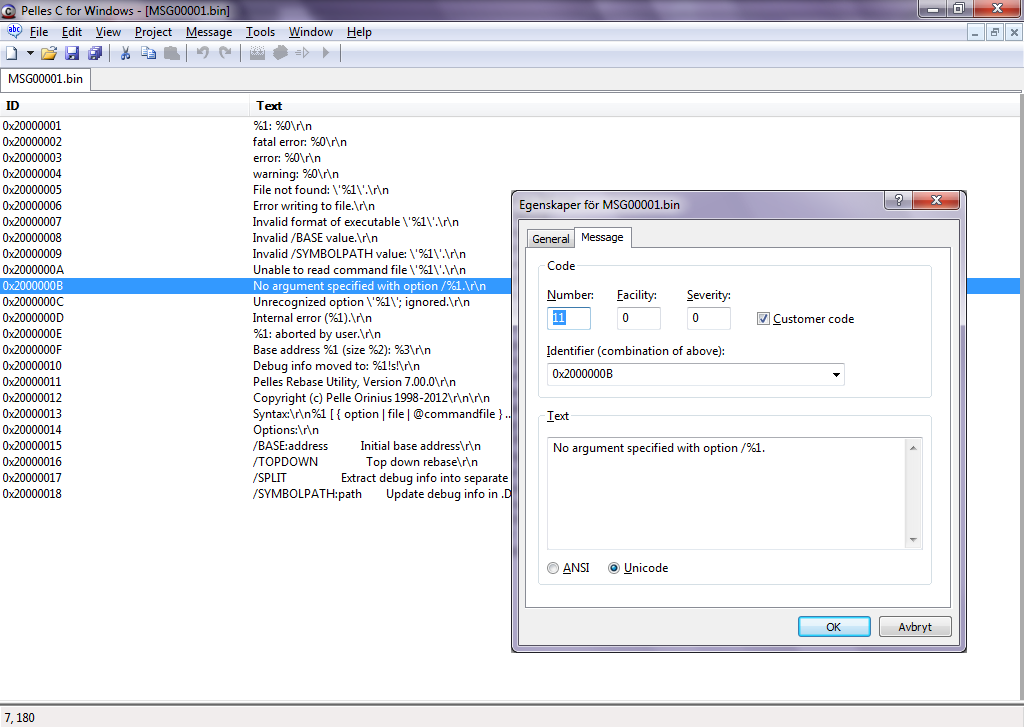This screenshot has width=1024, height=728.
Task: Click the Copy toolbar icon
Action: [x=149, y=54]
